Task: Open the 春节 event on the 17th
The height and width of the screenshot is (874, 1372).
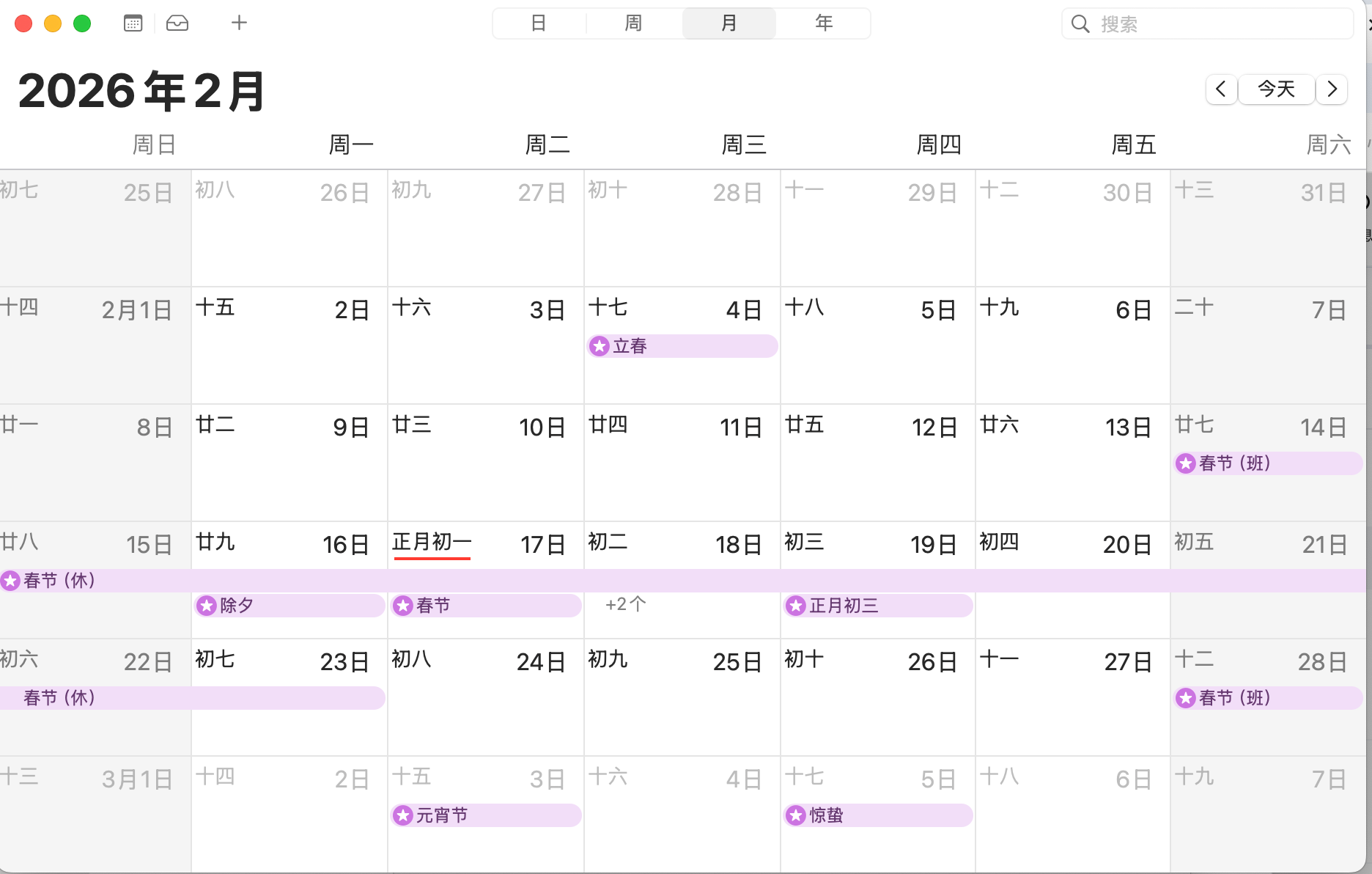Action: [485, 606]
